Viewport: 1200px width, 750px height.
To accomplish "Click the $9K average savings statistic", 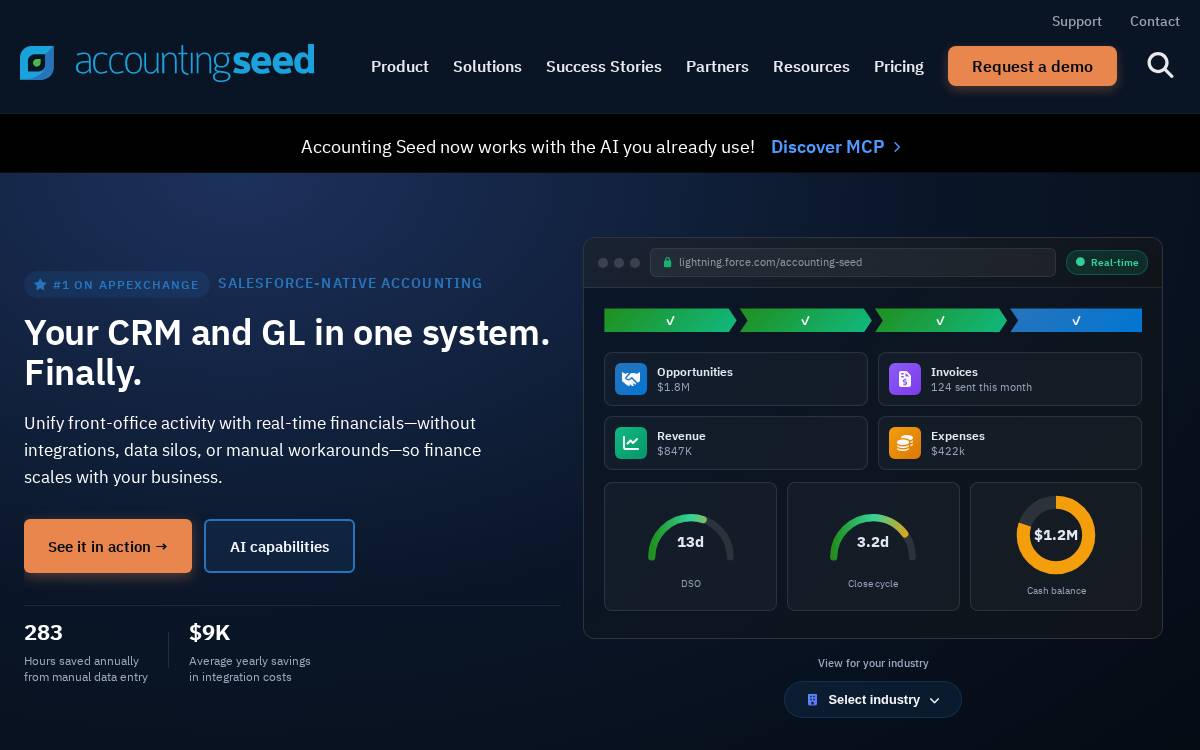I will (x=250, y=652).
